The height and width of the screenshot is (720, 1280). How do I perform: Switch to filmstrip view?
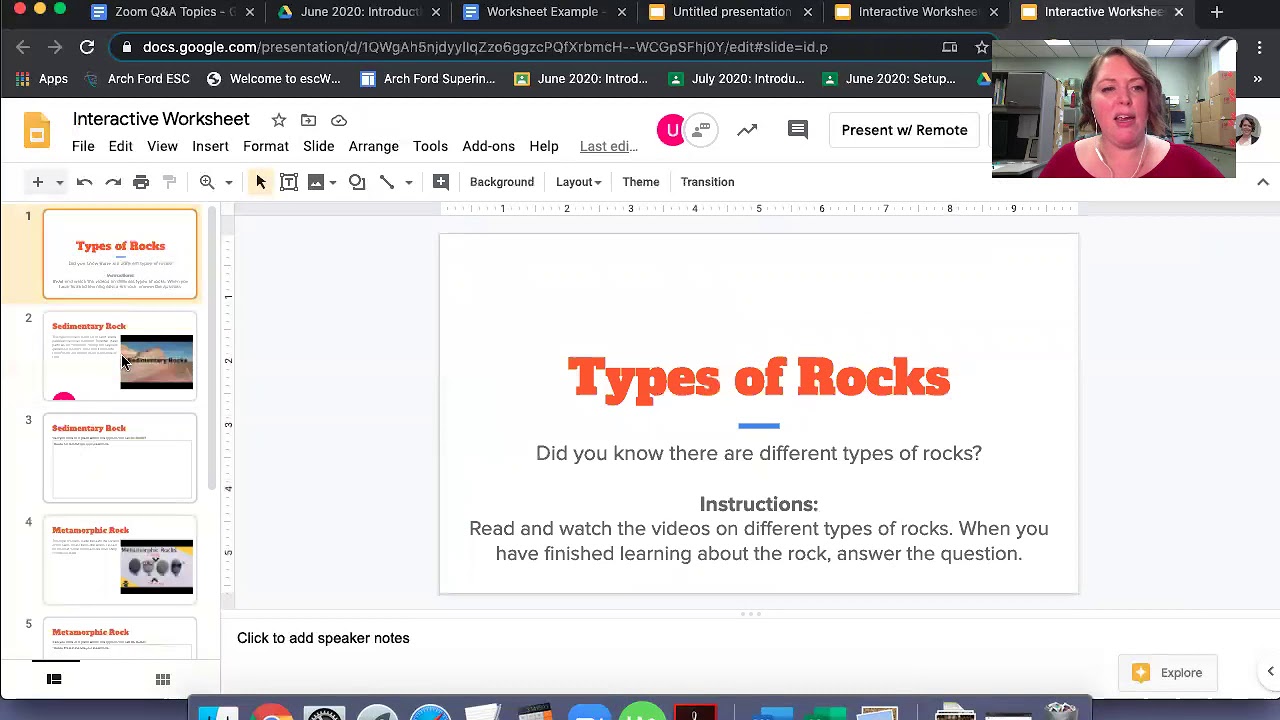tap(54, 680)
